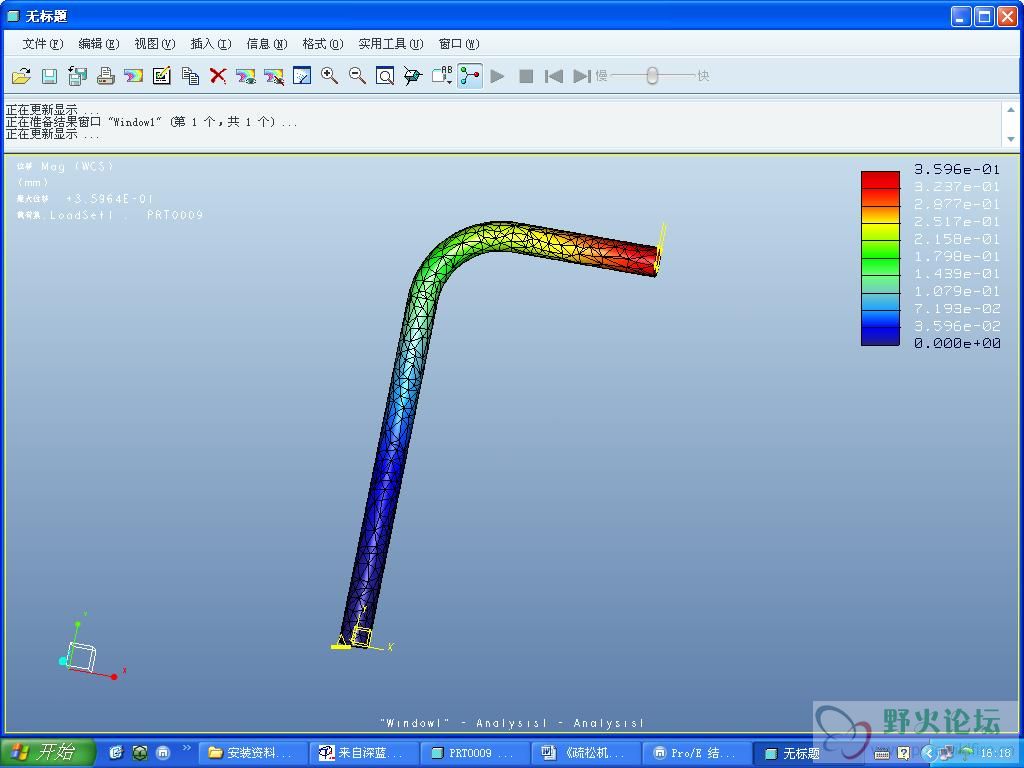Open the 信息(N) menu
This screenshot has width=1024, height=768.
click(x=267, y=44)
